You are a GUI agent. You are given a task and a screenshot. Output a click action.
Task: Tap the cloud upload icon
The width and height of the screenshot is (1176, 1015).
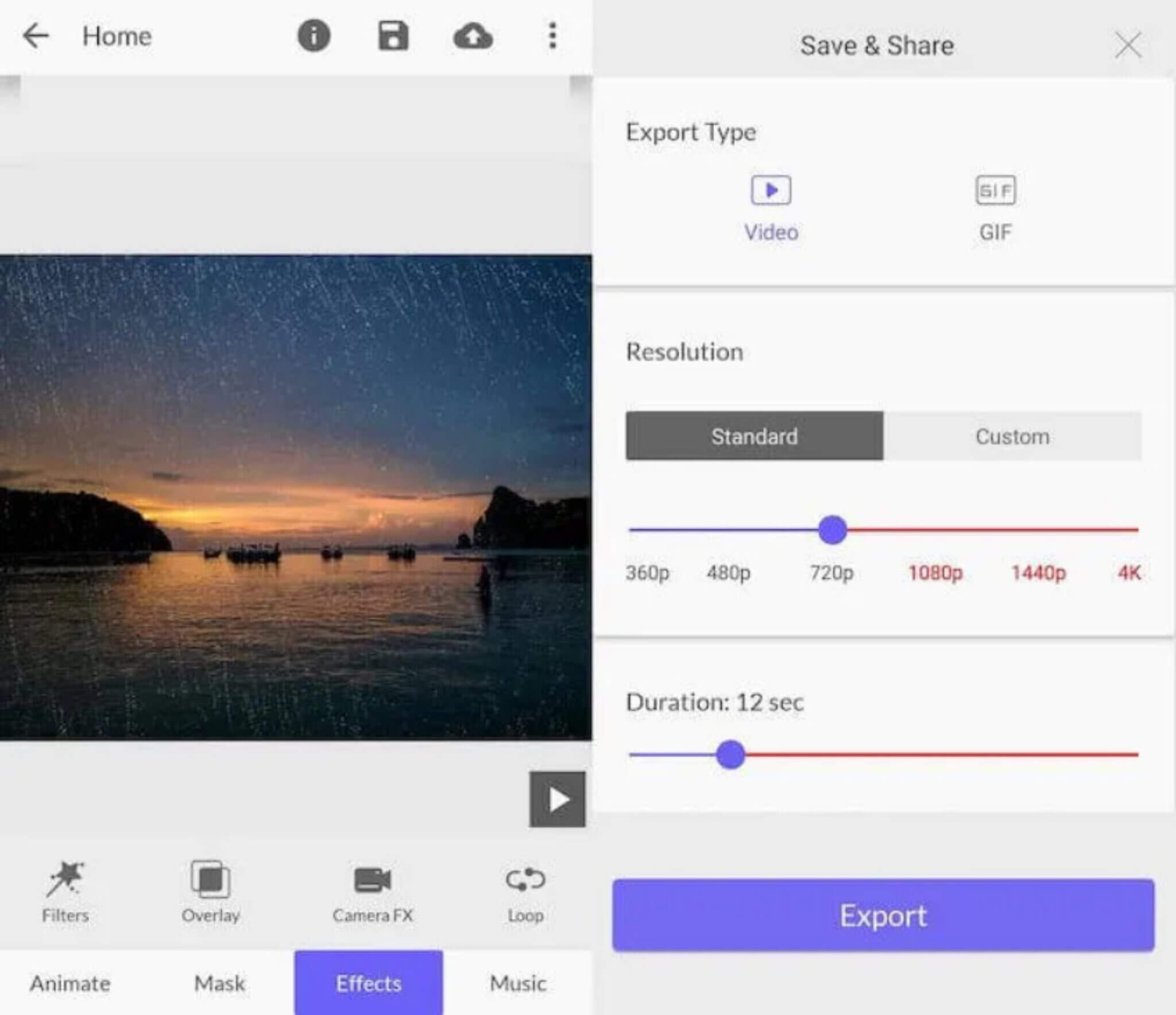[473, 37]
